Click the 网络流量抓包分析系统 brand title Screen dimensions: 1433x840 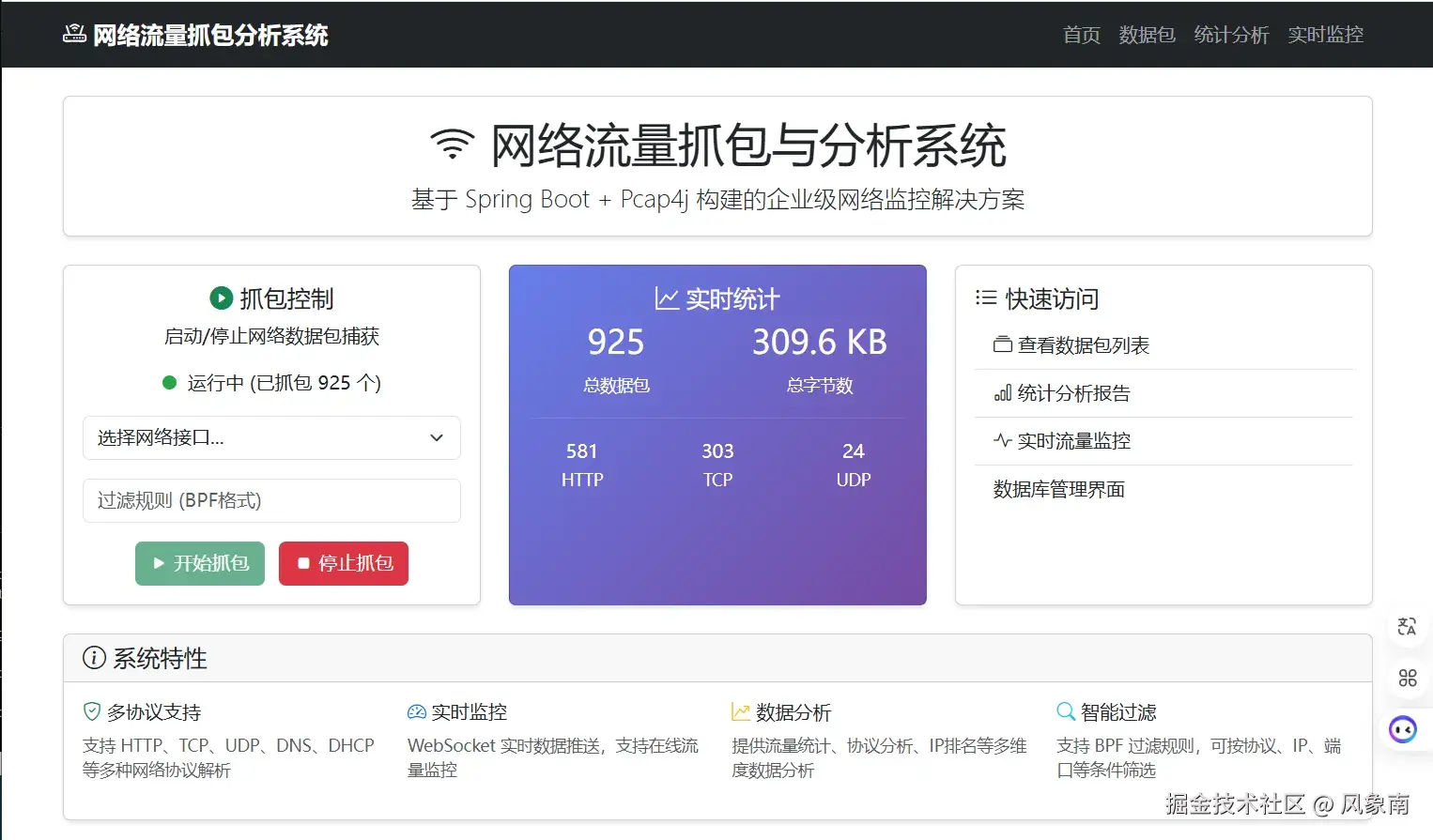[x=210, y=35]
